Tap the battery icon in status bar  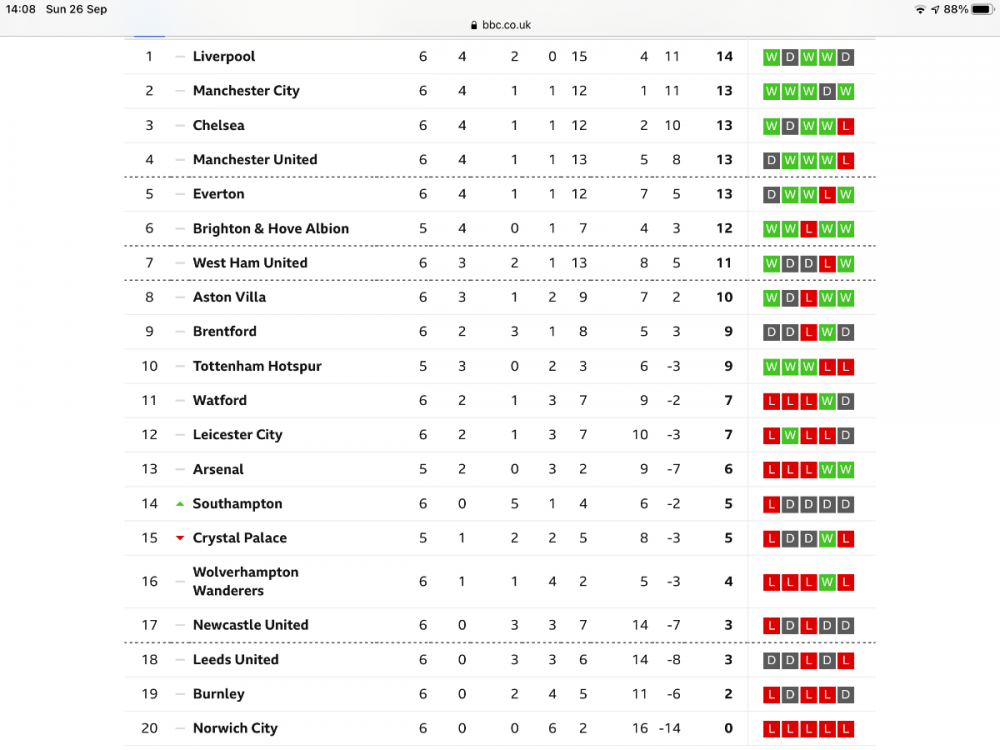(x=982, y=9)
